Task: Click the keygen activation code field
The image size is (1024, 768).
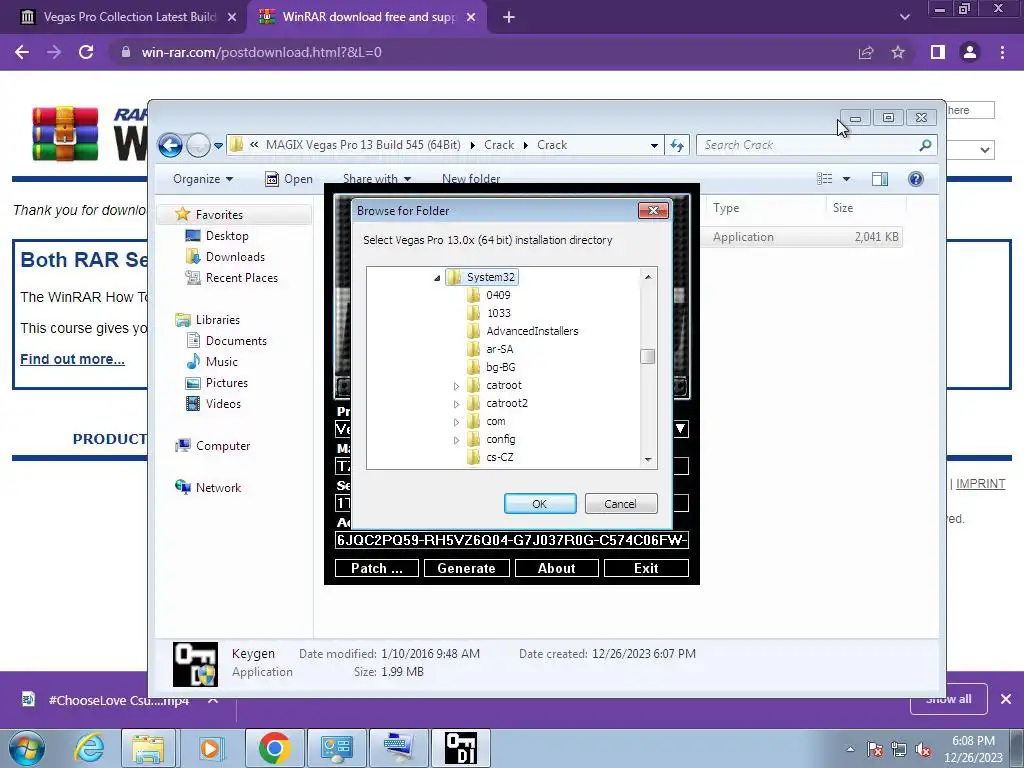Action: click(511, 540)
